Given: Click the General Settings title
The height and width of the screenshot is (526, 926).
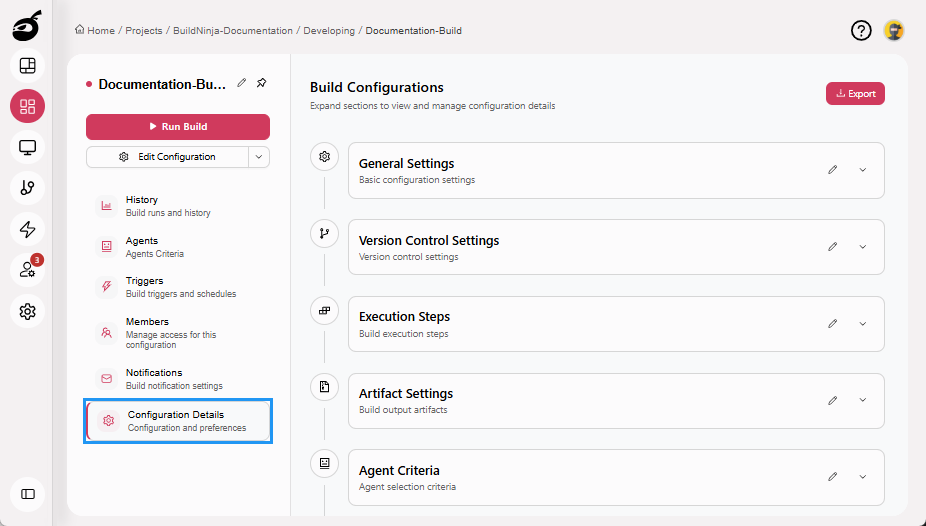Looking at the screenshot, I should (x=406, y=164).
